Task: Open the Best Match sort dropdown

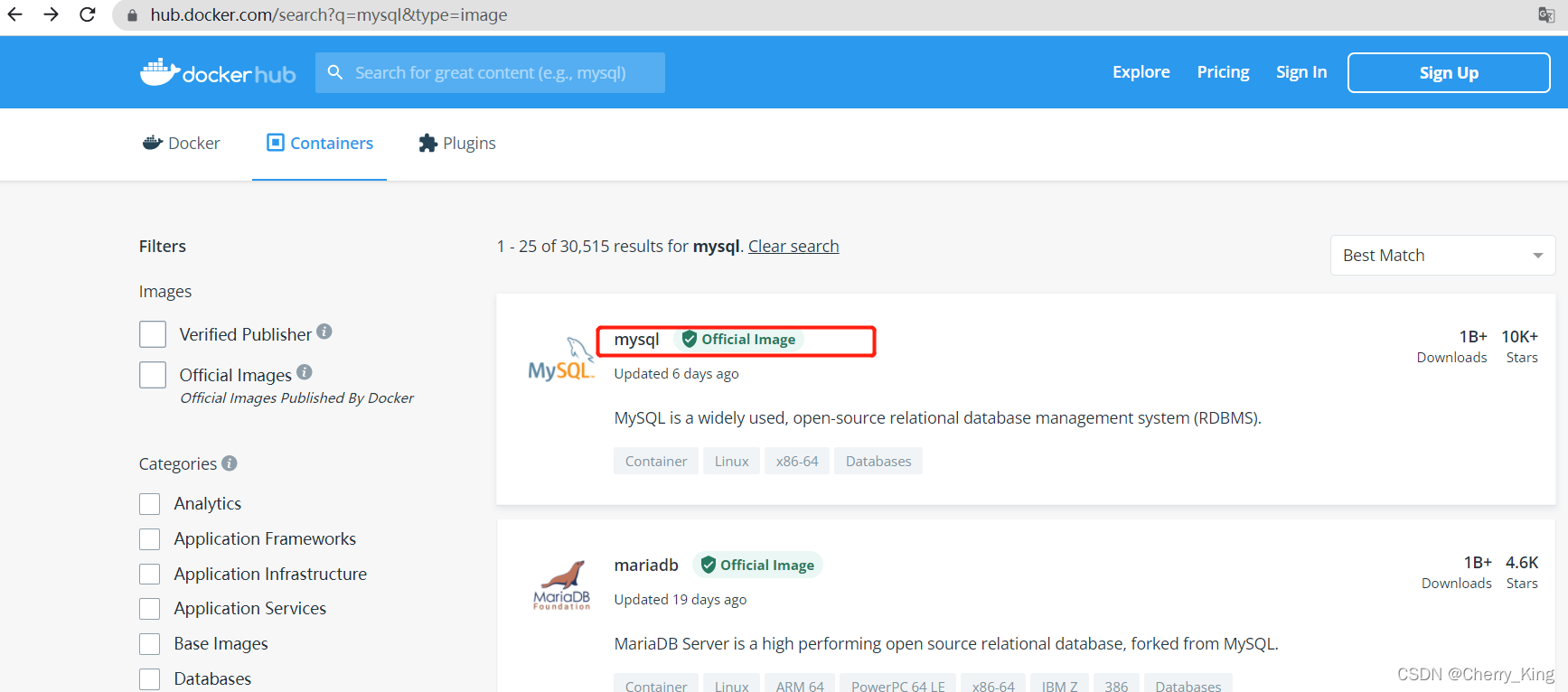Action: tap(1442, 256)
